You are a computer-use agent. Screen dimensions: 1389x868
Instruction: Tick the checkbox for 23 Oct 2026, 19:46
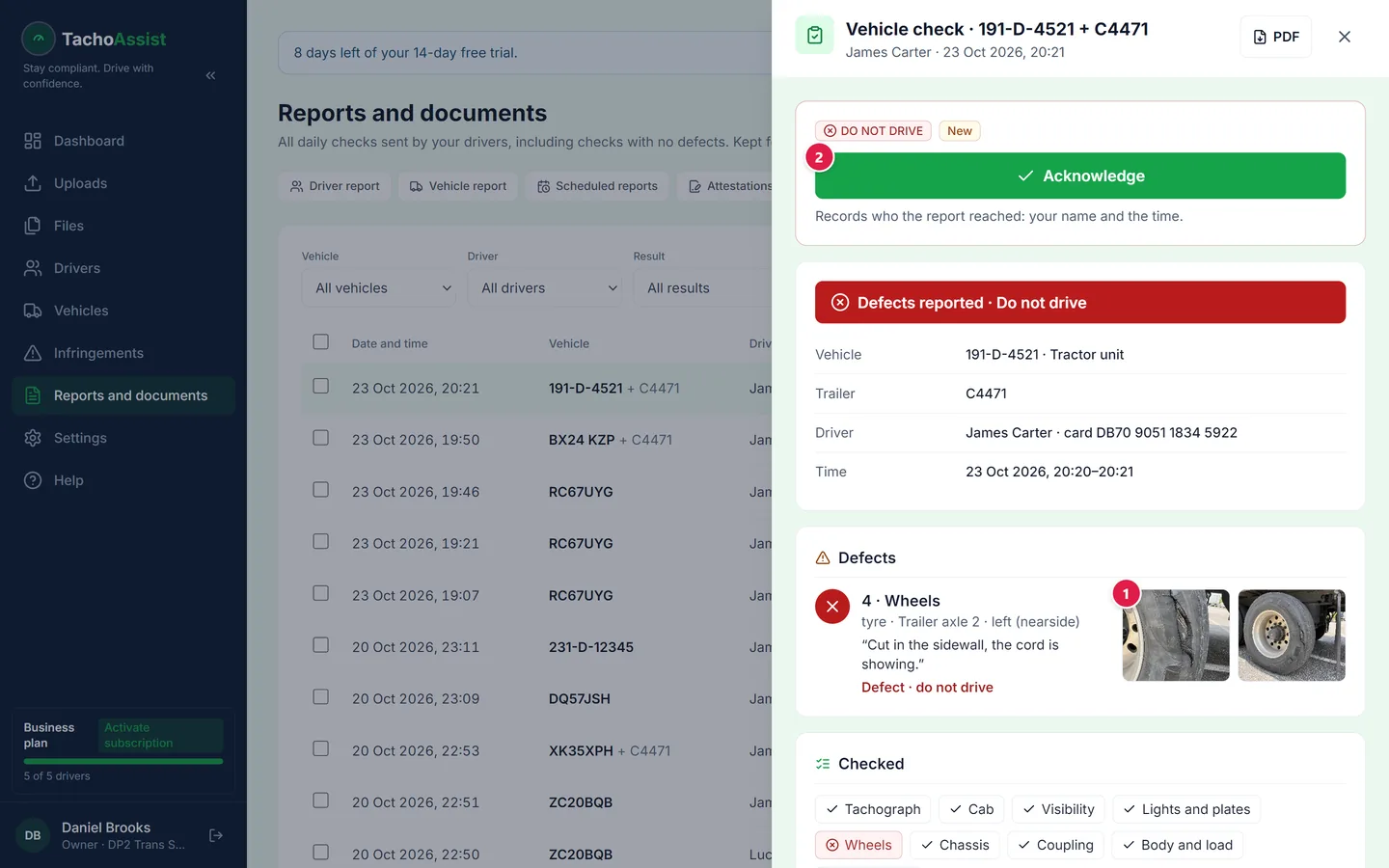click(321, 490)
